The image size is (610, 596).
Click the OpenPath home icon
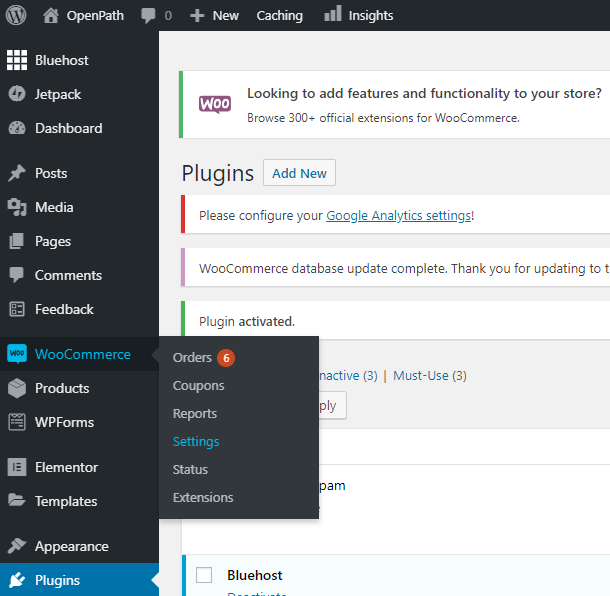coord(51,16)
